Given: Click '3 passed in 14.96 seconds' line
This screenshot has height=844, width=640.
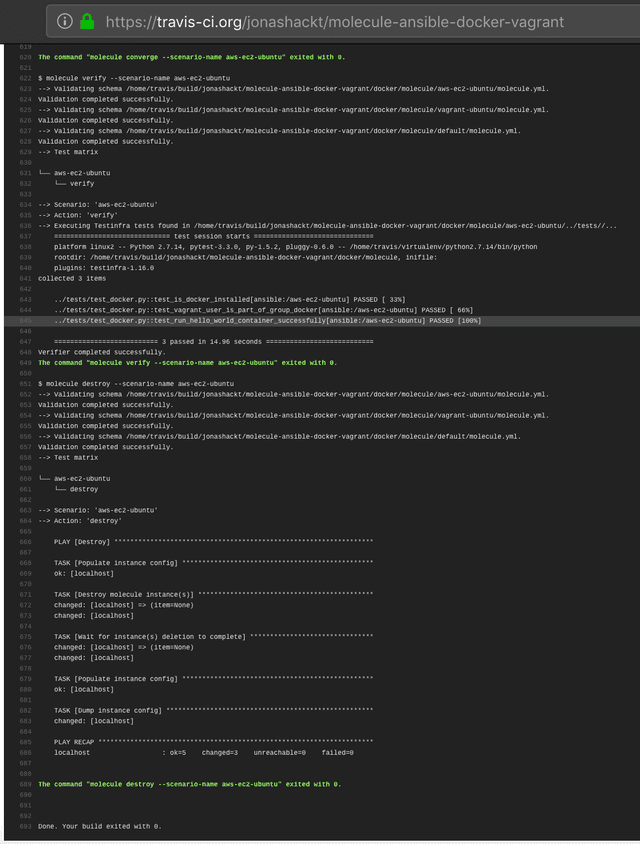Looking at the screenshot, I should coord(213,341).
